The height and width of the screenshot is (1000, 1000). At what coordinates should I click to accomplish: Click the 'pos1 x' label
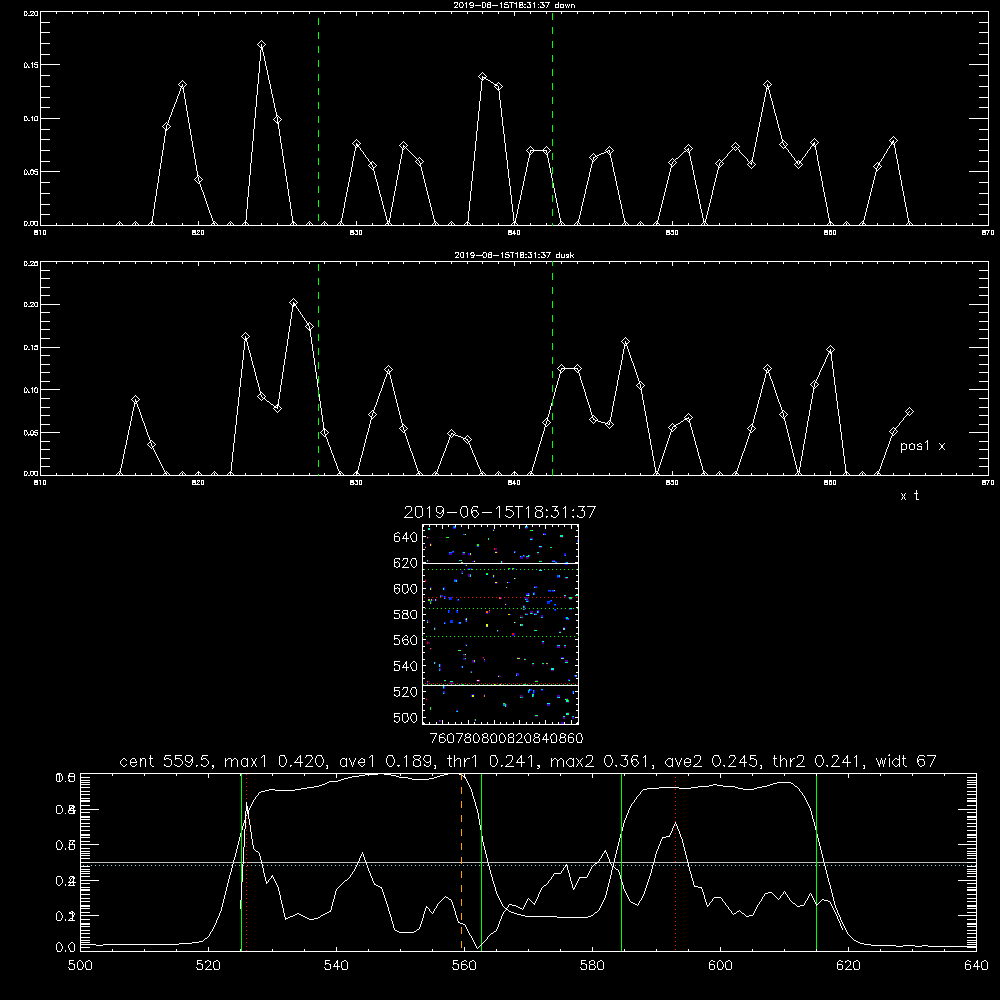(922, 446)
